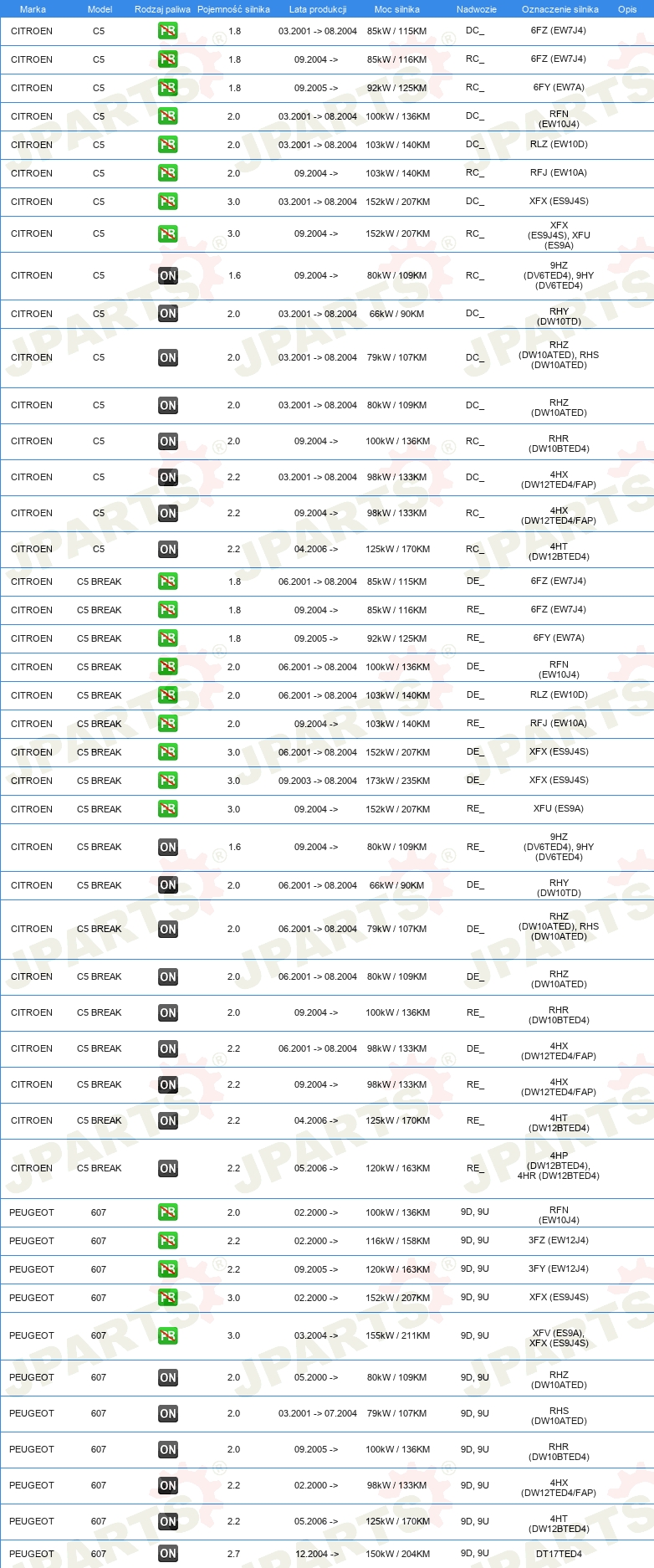
Task: Click the 4HP (DW12BTED4), 4HR (DW12BTED4) engine cell
Action: [x=559, y=1166]
